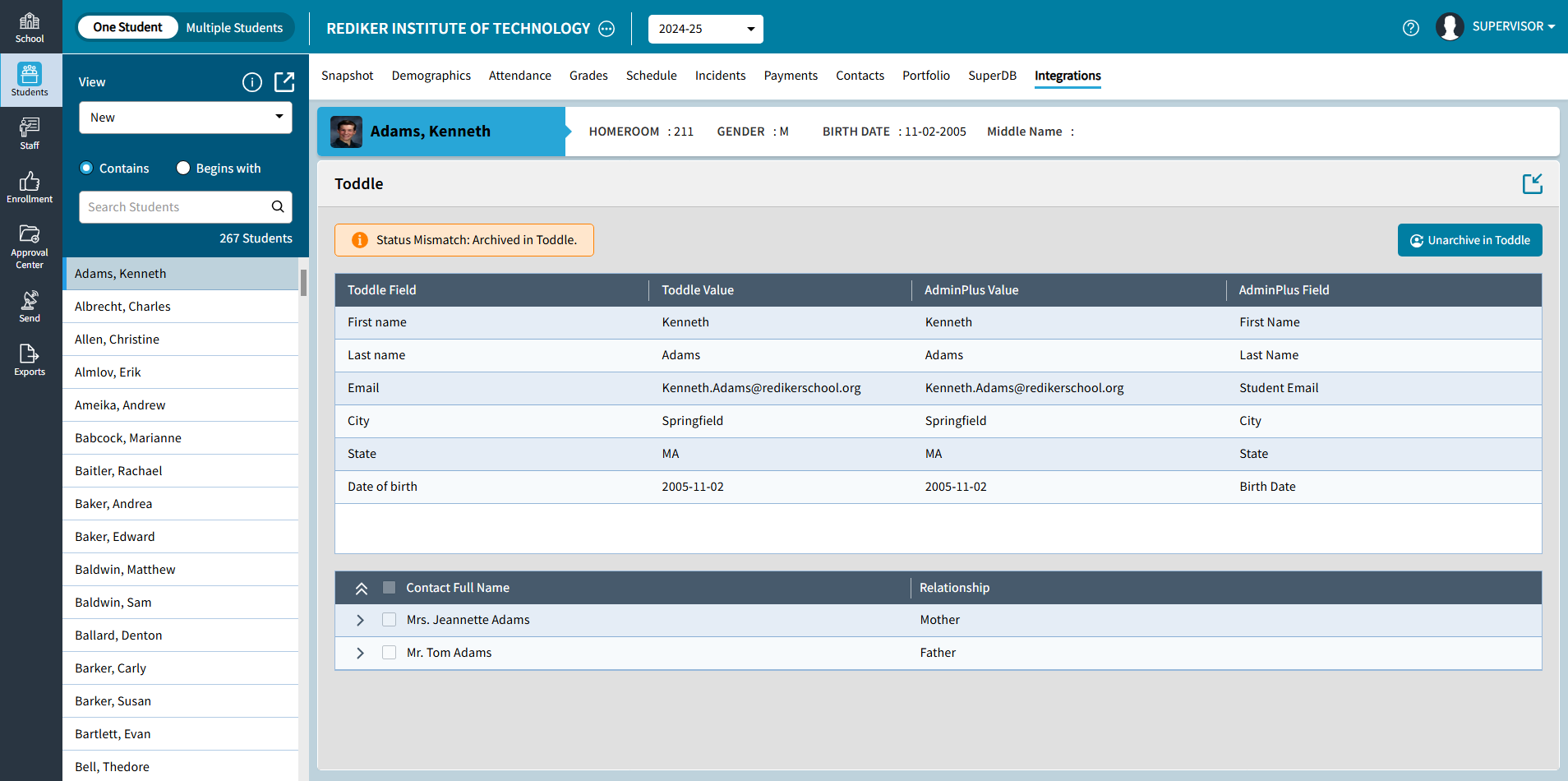Open the Students module icon
This screenshot has height=781, width=1568.
tap(30, 81)
